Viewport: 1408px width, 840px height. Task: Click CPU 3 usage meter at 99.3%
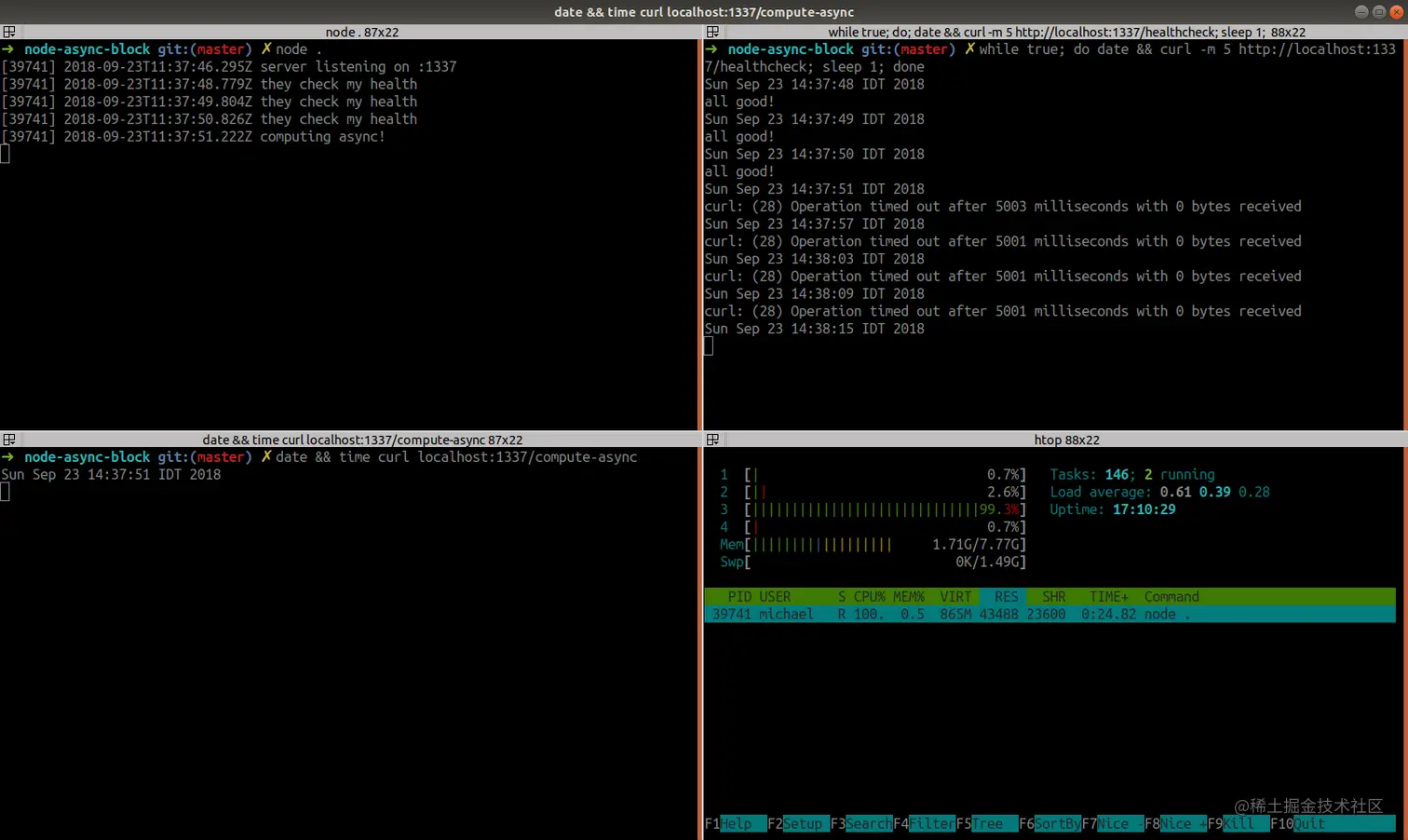[873, 509]
